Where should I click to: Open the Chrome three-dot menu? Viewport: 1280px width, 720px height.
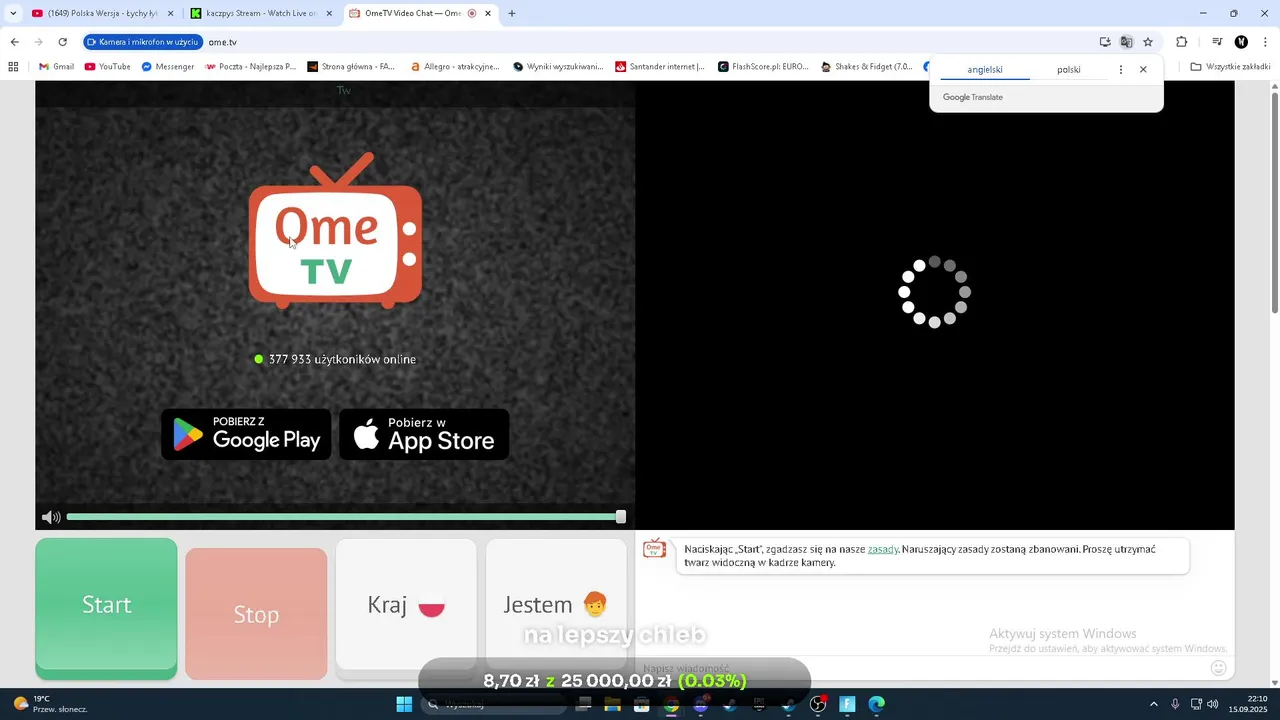(1265, 42)
